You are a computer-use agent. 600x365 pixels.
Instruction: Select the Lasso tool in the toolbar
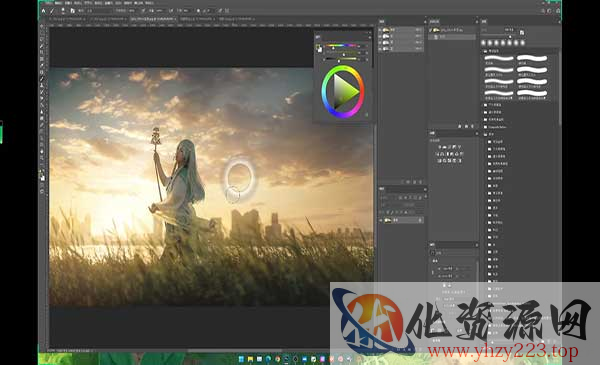[42, 39]
